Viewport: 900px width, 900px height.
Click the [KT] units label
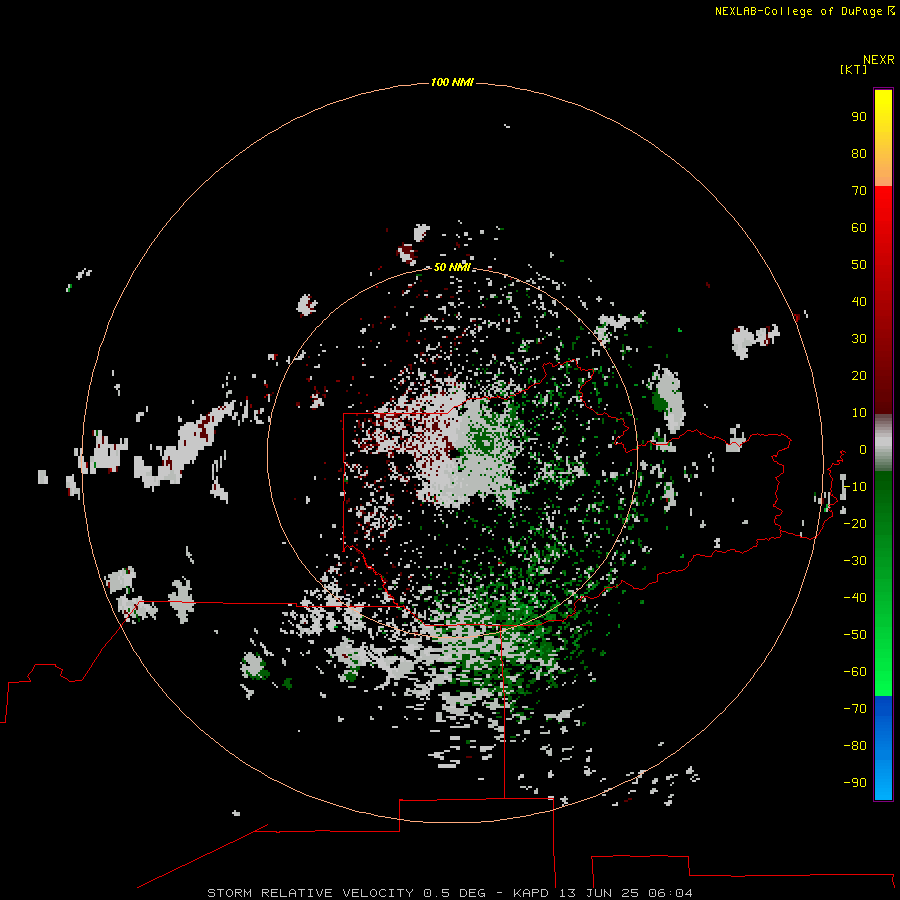point(853,69)
